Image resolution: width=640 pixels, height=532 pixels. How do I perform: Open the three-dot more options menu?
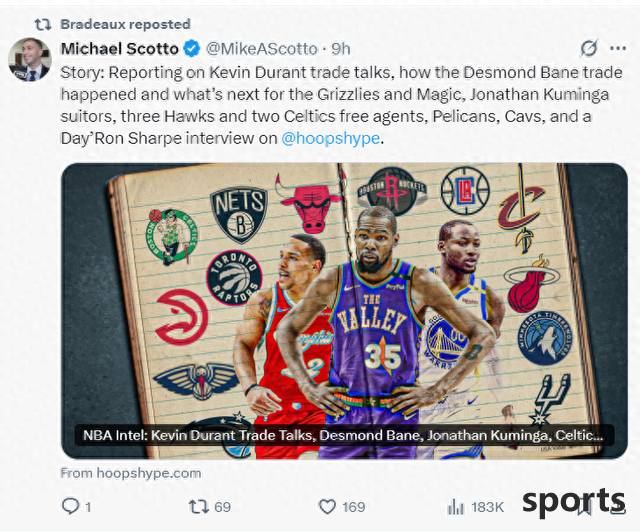tap(618, 49)
